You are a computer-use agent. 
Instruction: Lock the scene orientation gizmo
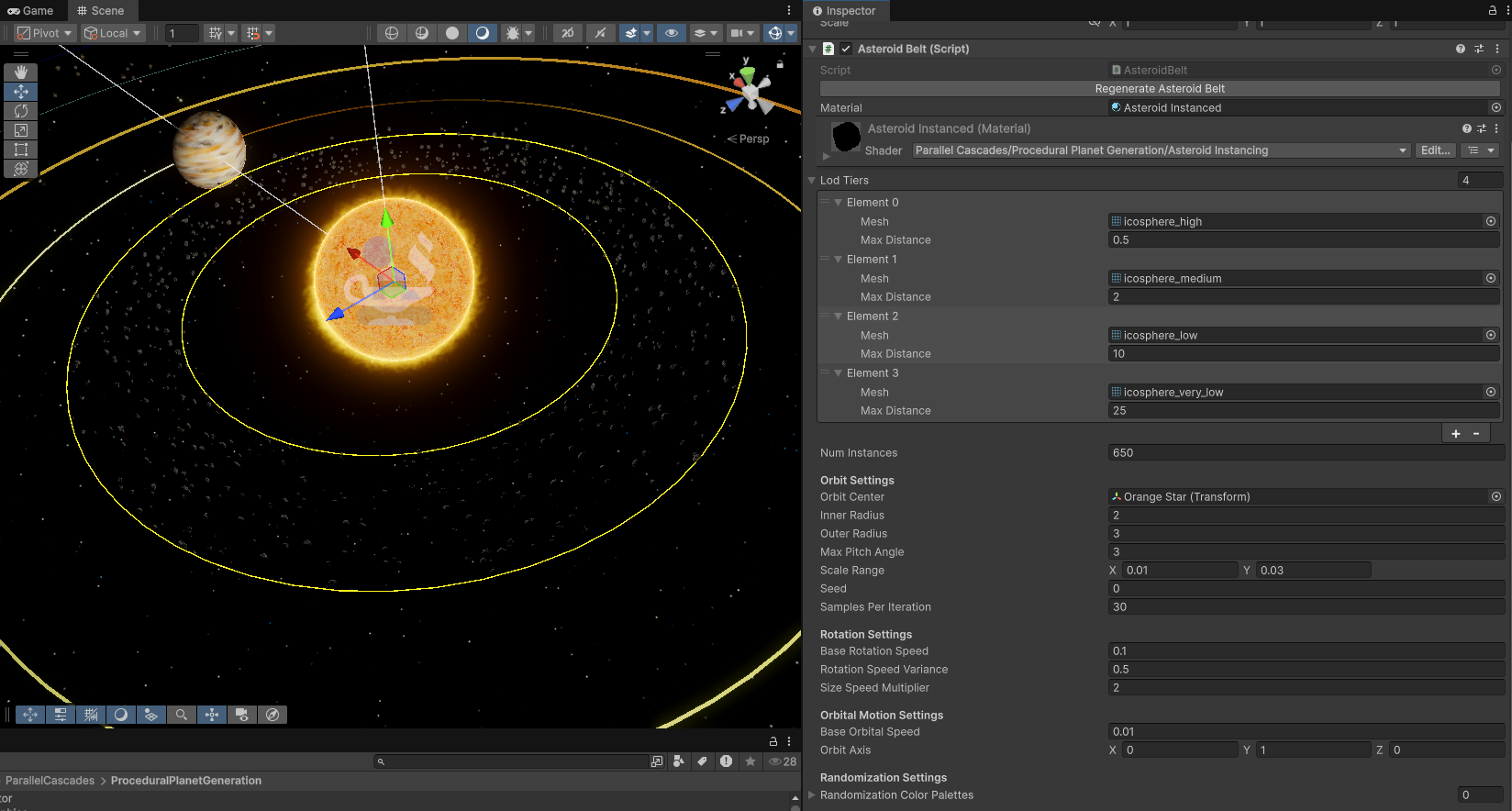[780, 64]
